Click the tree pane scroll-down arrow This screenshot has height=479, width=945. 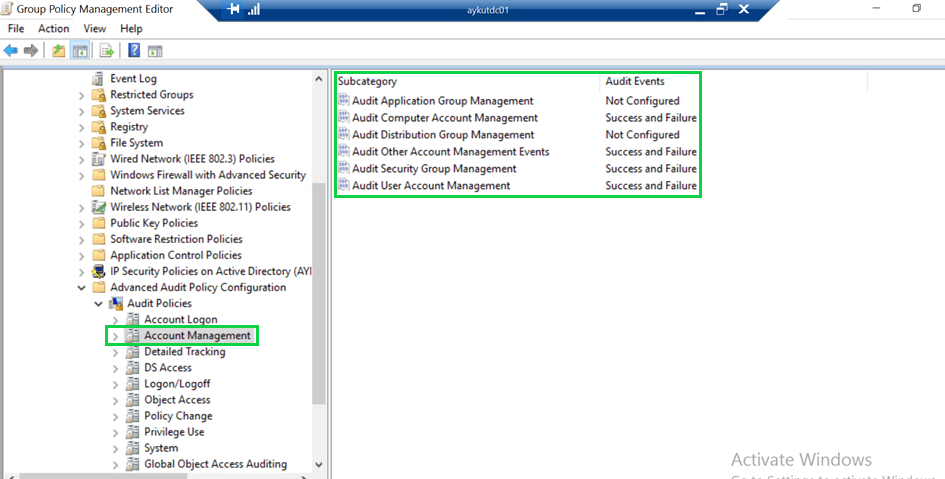point(319,464)
